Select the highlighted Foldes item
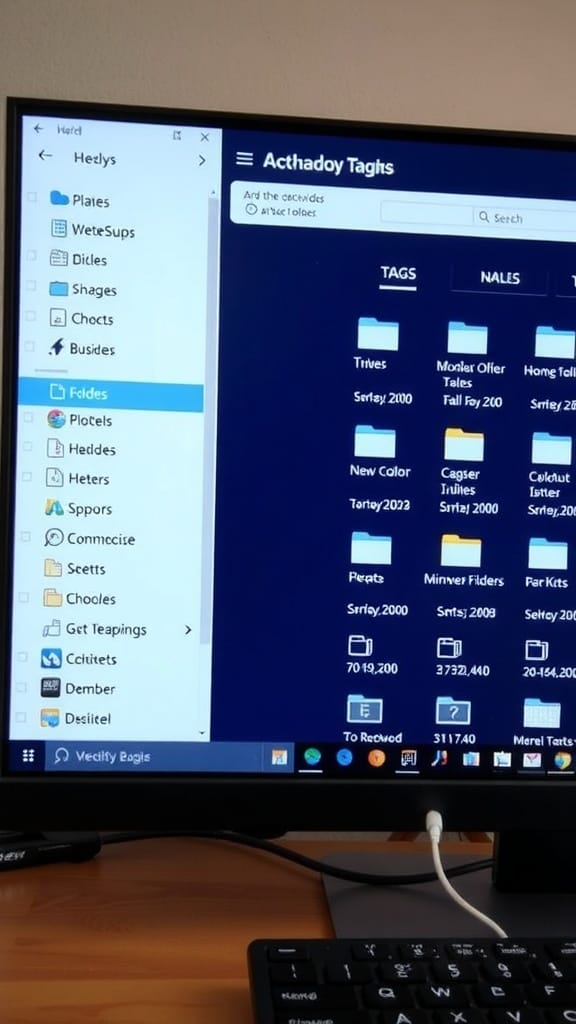The width and height of the screenshot is (576, 1024). (111, 393)
